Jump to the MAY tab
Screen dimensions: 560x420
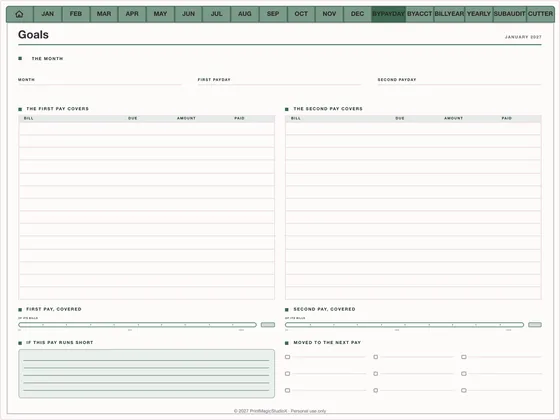160,14
